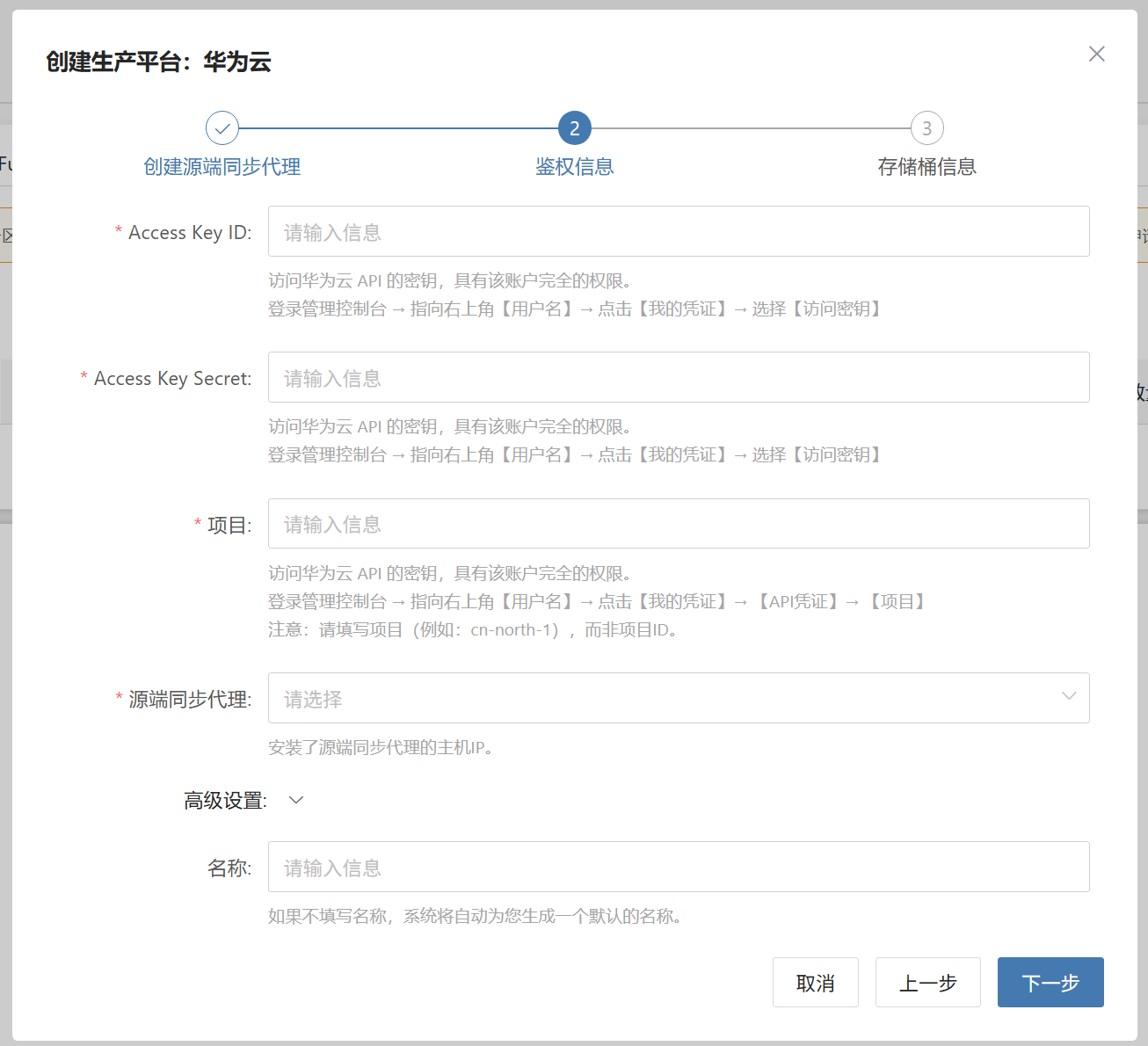The image size is (1148, 1046).
Task: Focus the Access Key ID input field
Action: pos(677,232)
